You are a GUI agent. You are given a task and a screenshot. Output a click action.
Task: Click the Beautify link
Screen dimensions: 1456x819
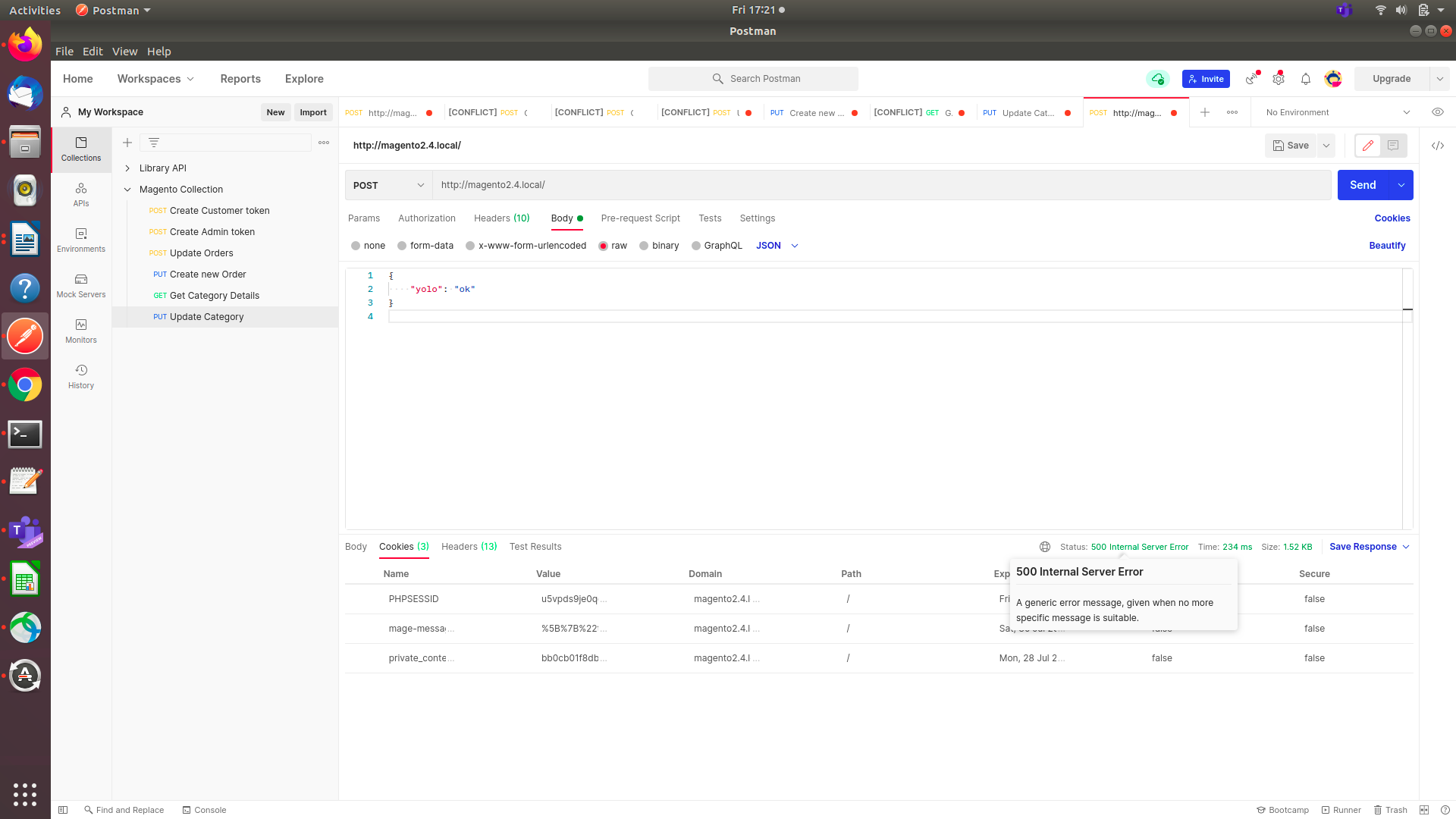pos(1387,246)
